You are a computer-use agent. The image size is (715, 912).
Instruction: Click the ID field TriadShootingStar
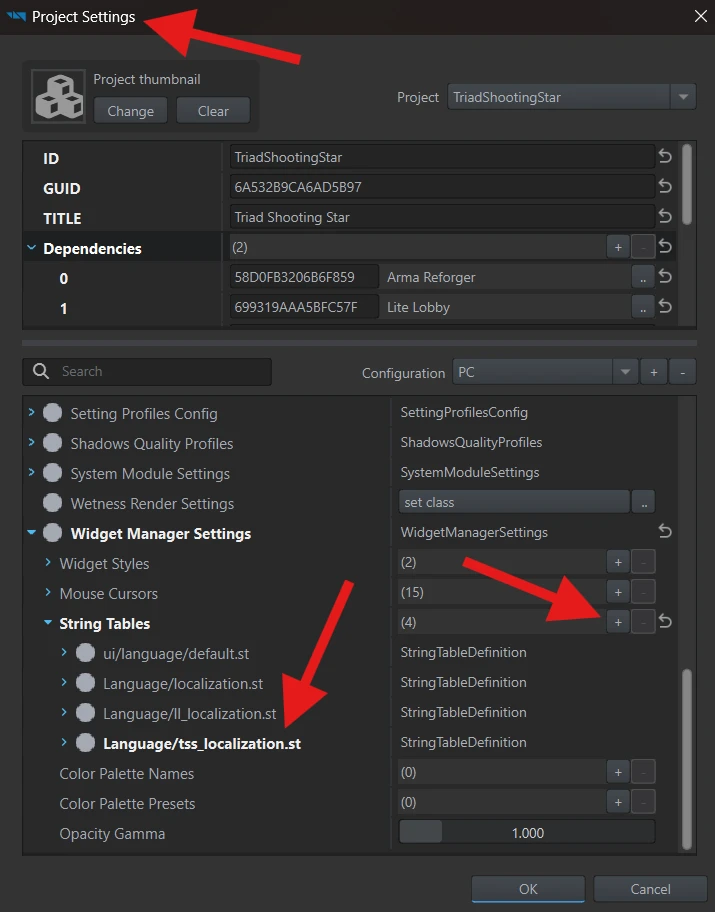pyautogui.click(x=442, y=157)
